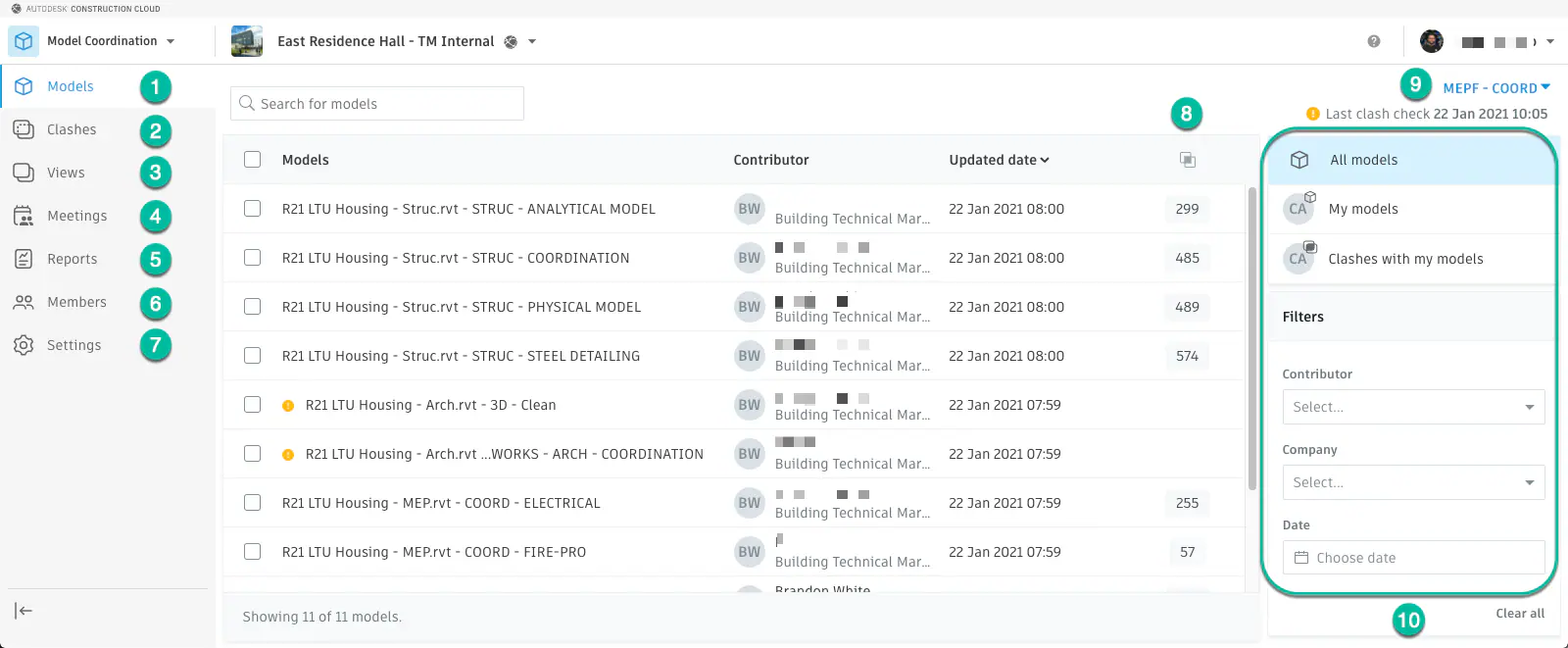The height and width of the screenshot is (648, 1568).
Task: Check the Arch.rvt - 3D - Clean checkbox
Action: click(x=253, y=404)
